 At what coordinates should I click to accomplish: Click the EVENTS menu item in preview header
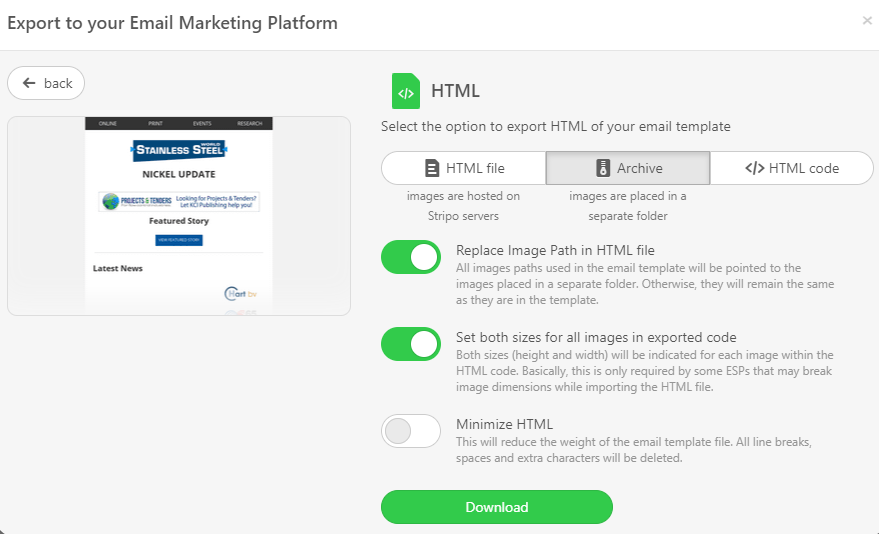point(202,123)
